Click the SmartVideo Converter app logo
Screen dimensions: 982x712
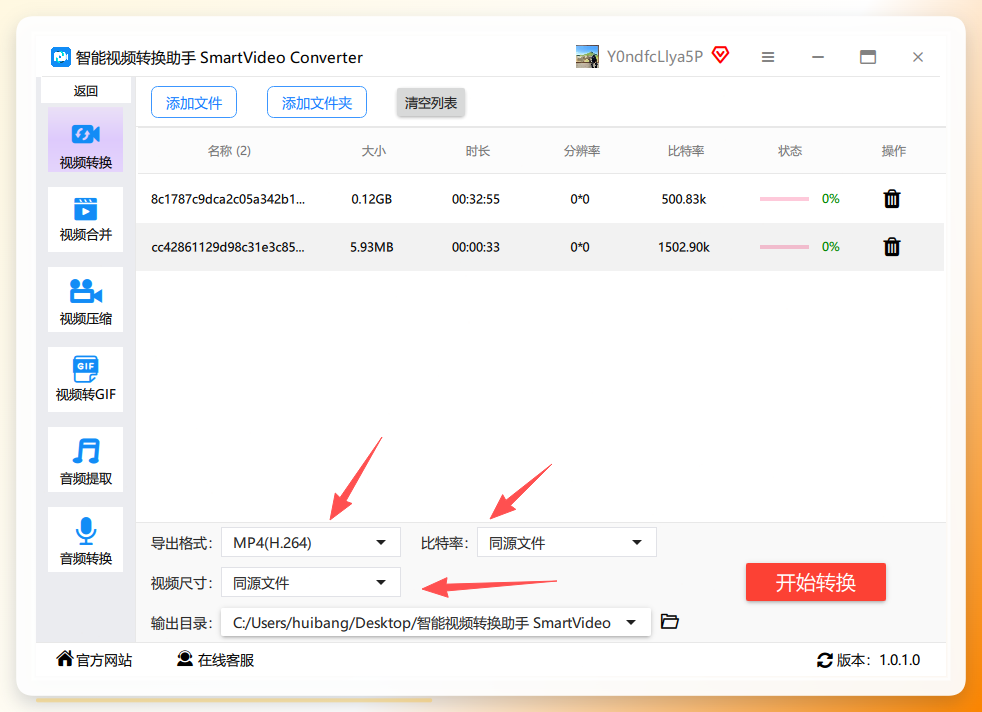pyautogui.click(x=61, y=57)
